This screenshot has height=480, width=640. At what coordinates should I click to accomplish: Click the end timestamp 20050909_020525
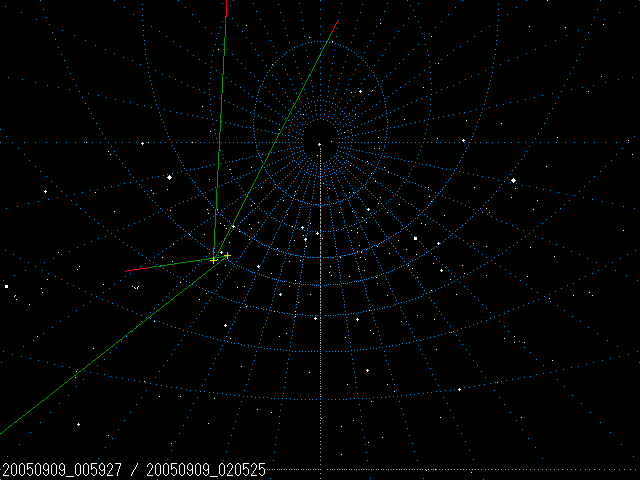pos(206,470)
